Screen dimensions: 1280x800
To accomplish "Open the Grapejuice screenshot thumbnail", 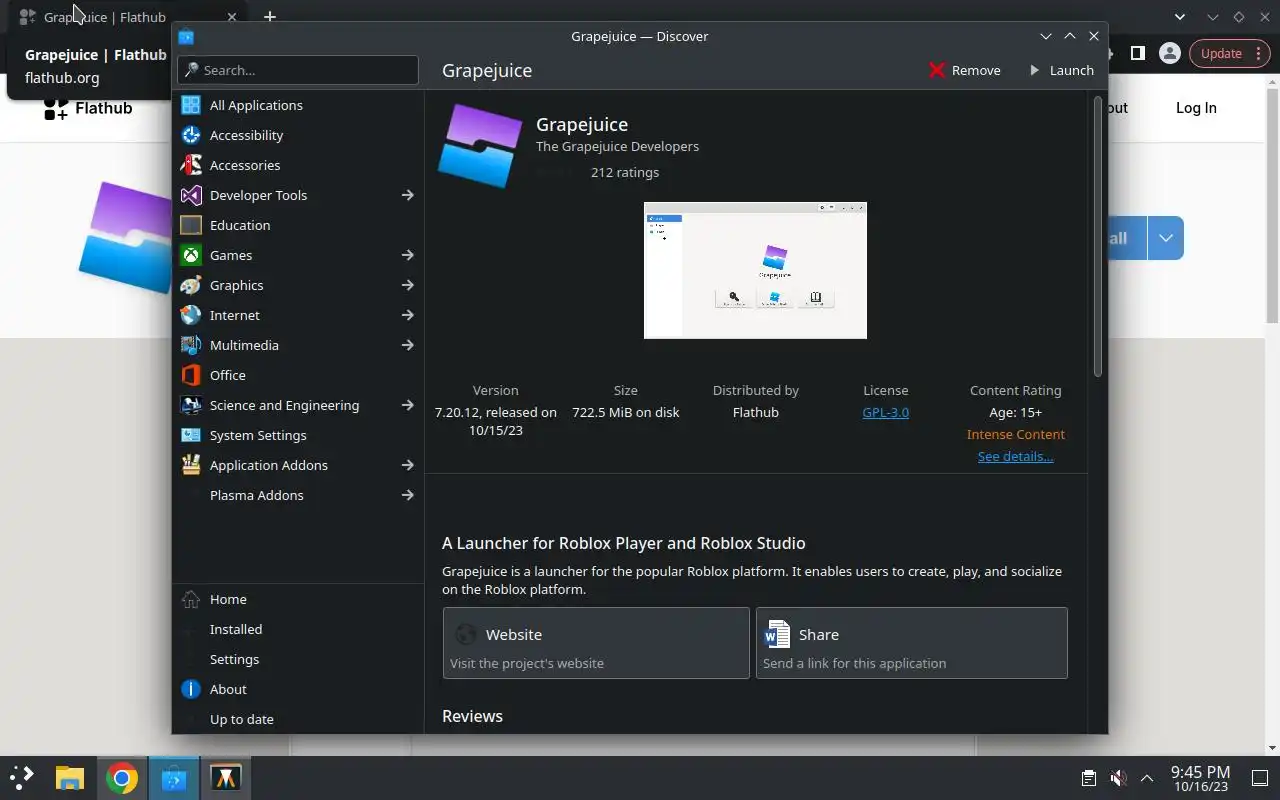I will click(755, 270).
